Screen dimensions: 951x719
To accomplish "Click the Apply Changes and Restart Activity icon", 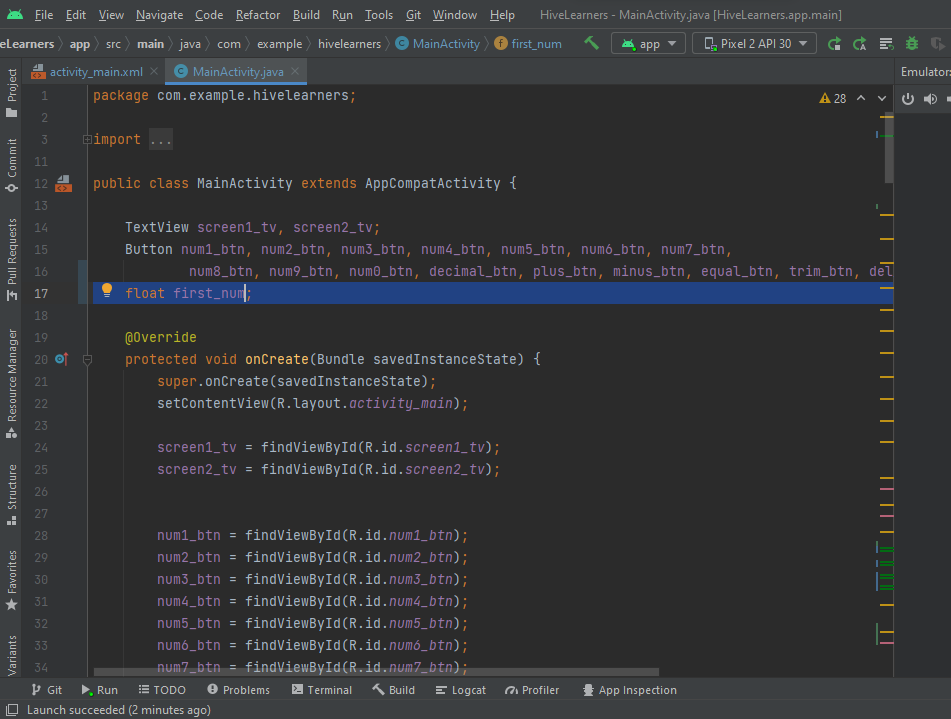I will (x=860, y=44).
